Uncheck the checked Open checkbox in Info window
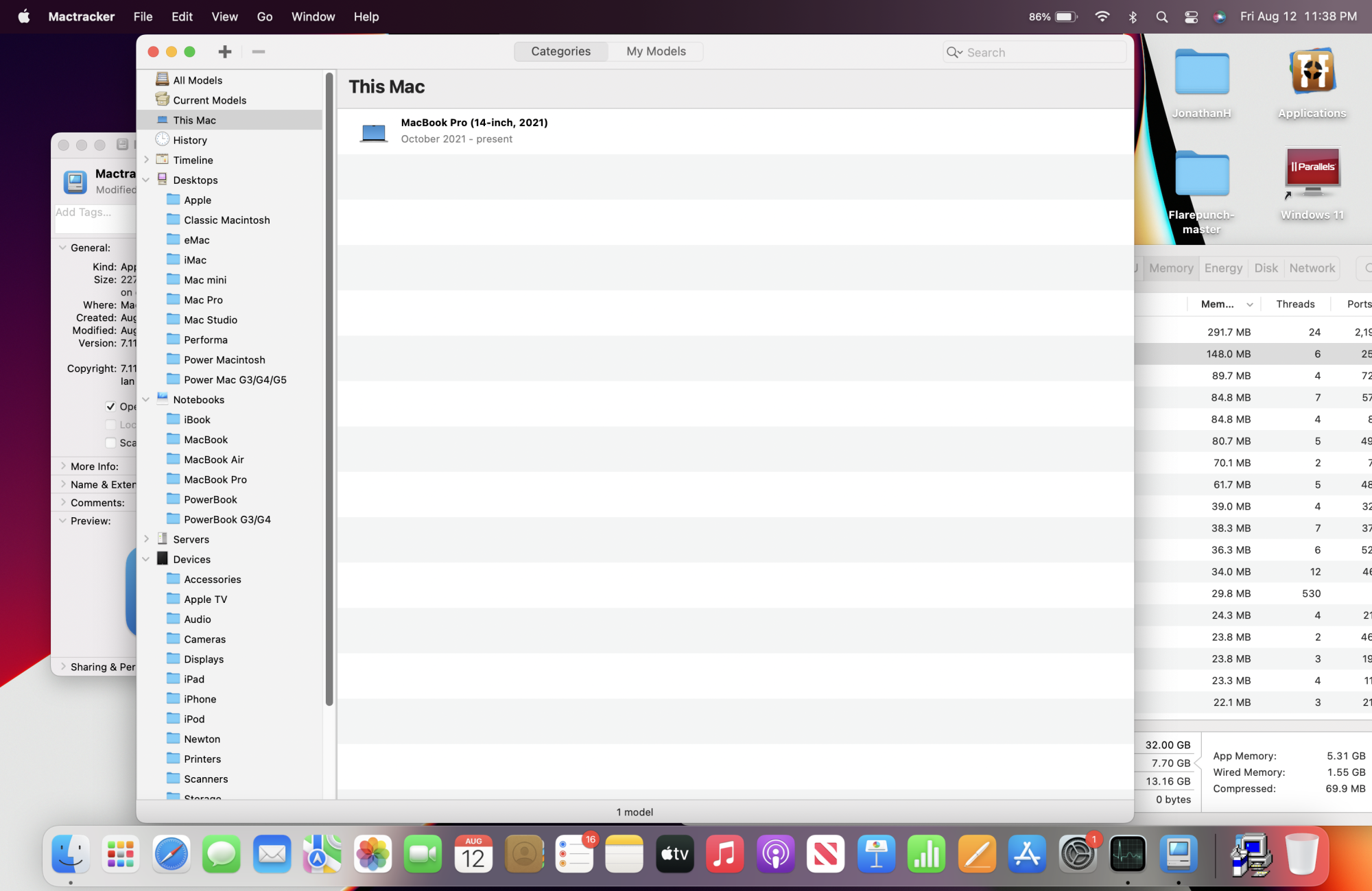 [110, 406]
